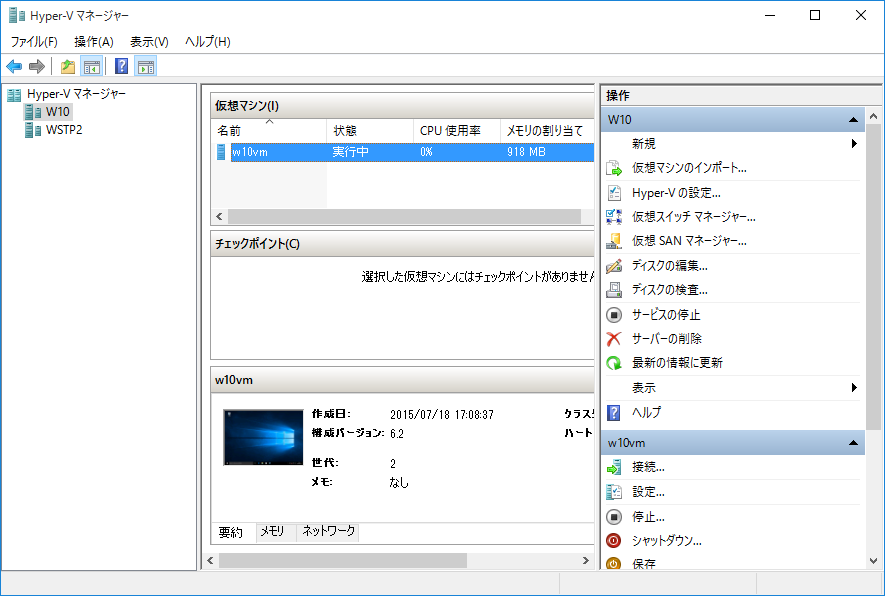Click the サービスの停止 stop icon
The image size is (885, 596).
coord(614,314)
